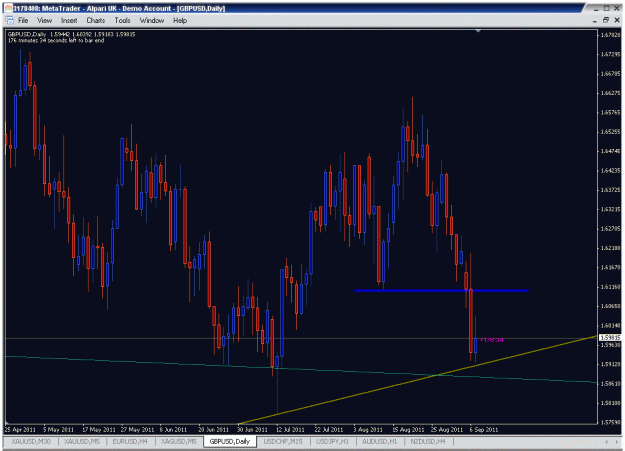The height and width of the screenshot is (451, 625).
Task: Open the Window menu
Action: [x=151, y=20]
